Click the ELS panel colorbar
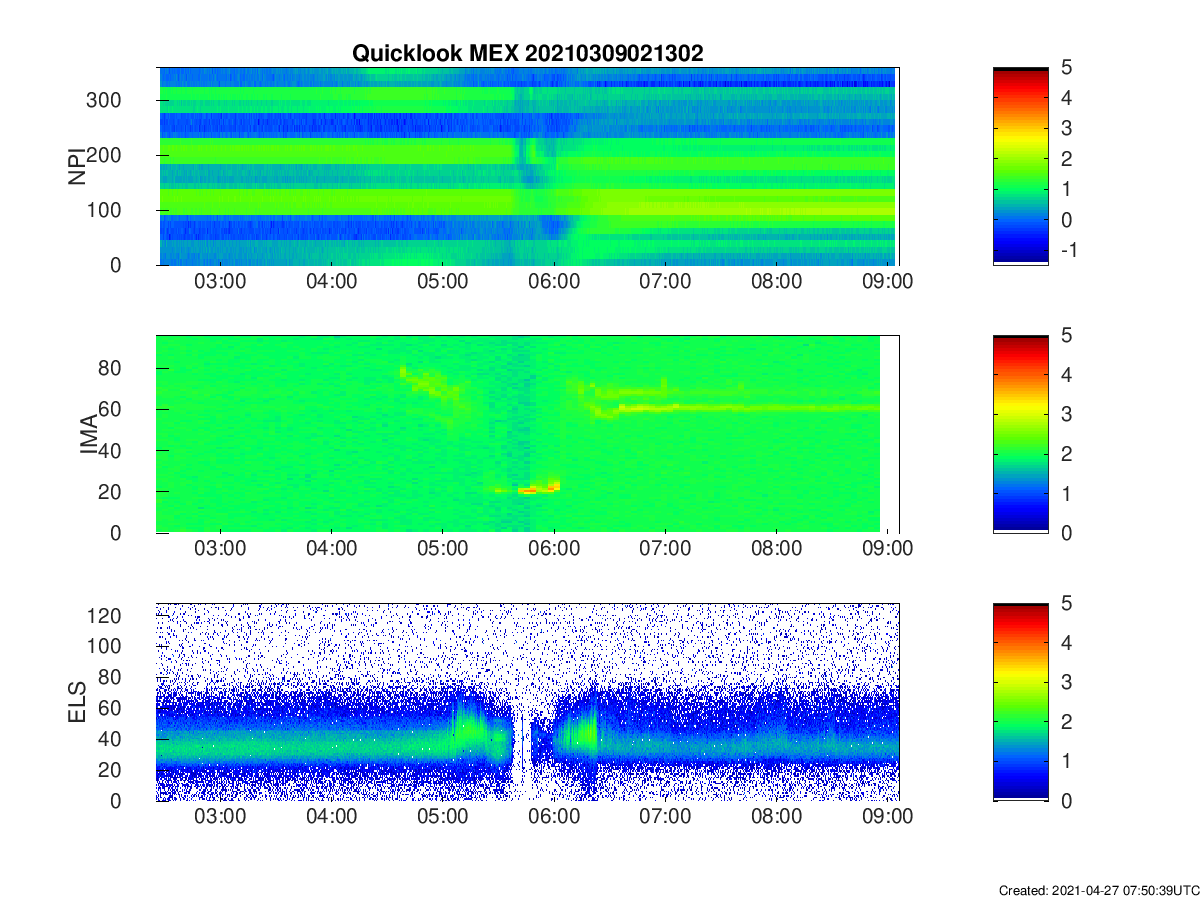Screen dimensions: 1200x900 coord(1021,702)
